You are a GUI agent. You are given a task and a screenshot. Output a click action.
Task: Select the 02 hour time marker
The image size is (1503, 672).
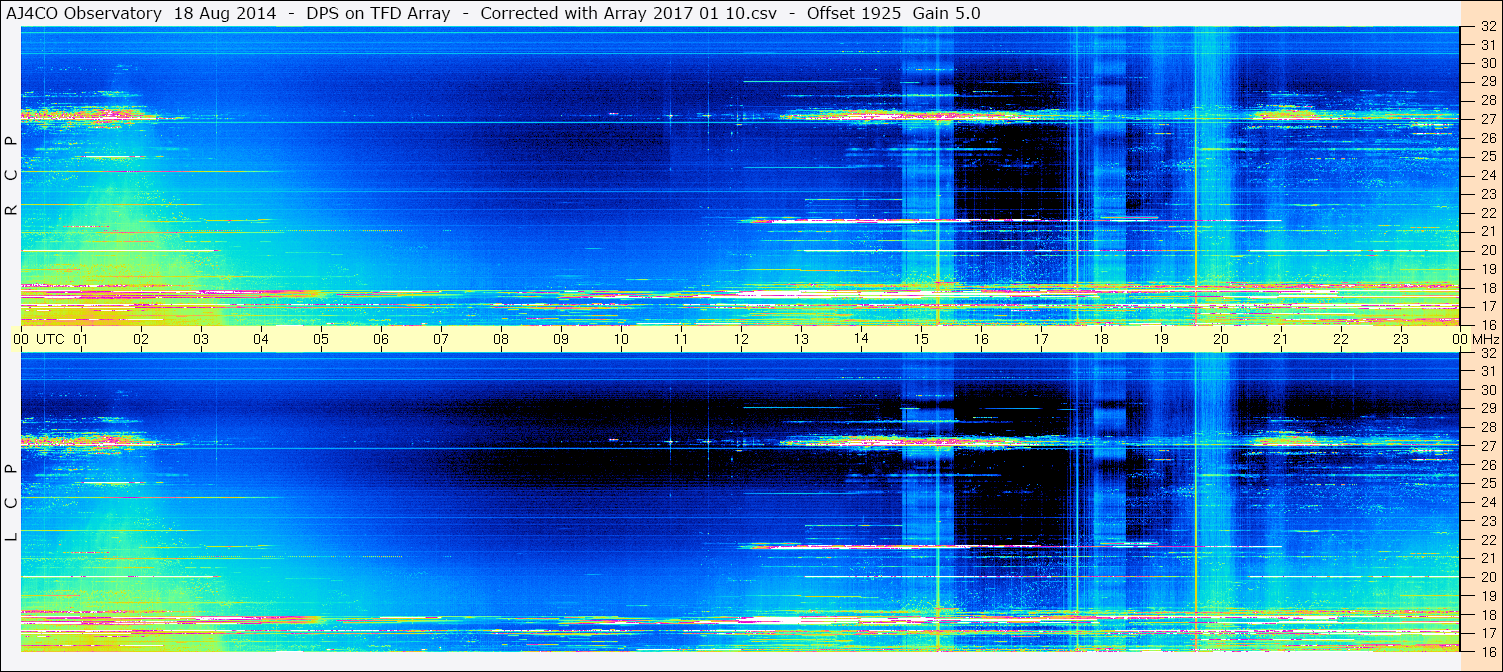[141, 340]
